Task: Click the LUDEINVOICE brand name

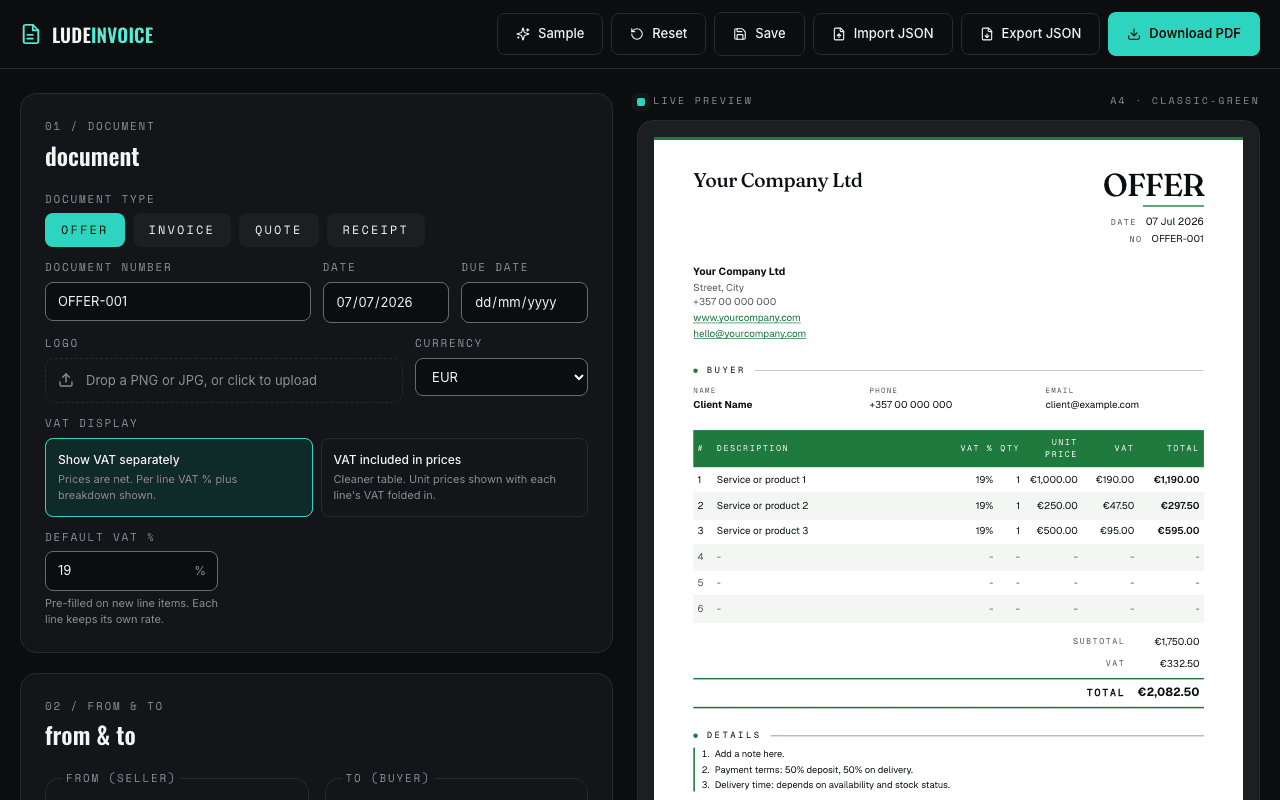Action: 103,35
